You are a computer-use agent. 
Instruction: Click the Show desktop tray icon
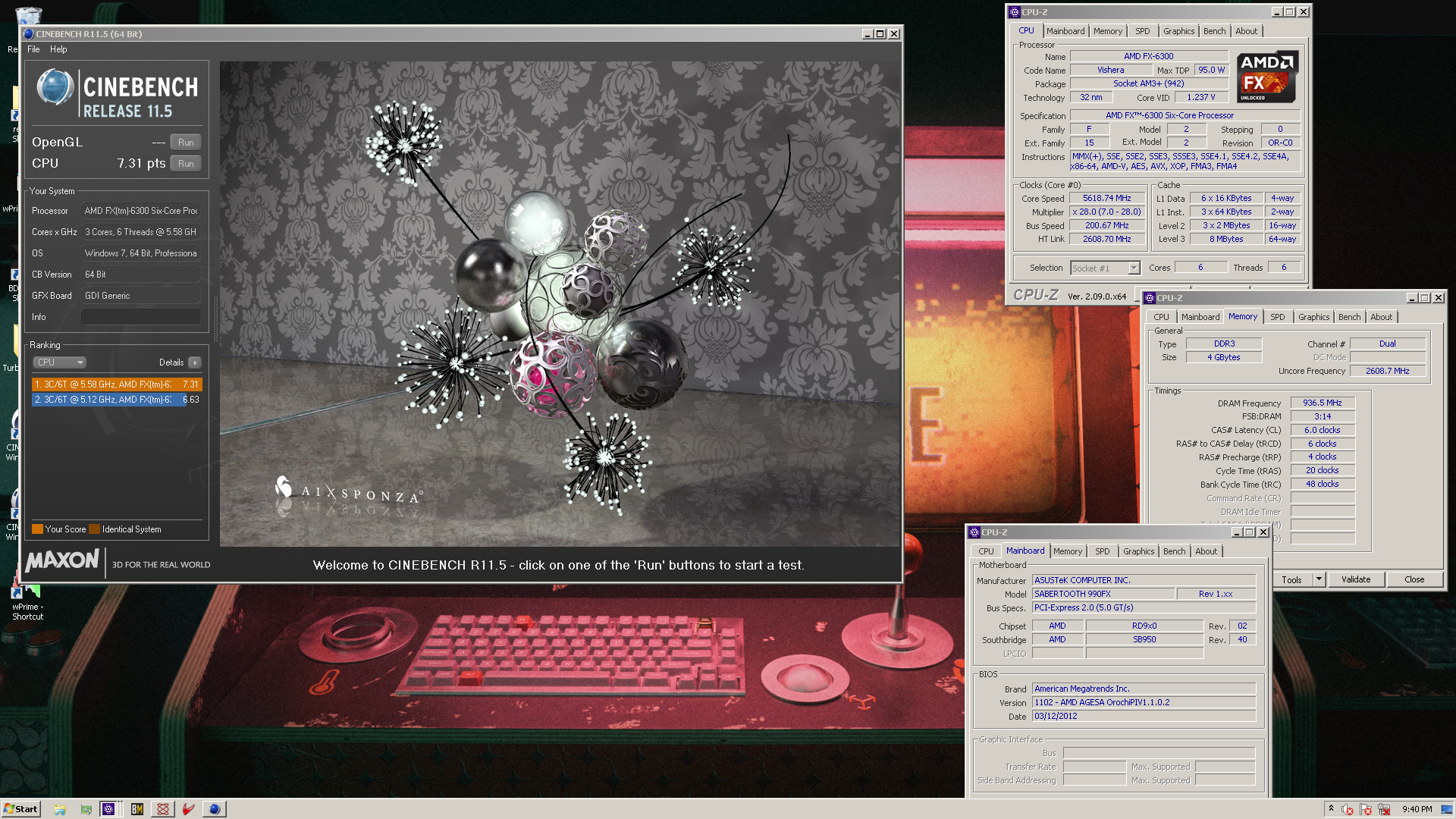[1448, 809]
